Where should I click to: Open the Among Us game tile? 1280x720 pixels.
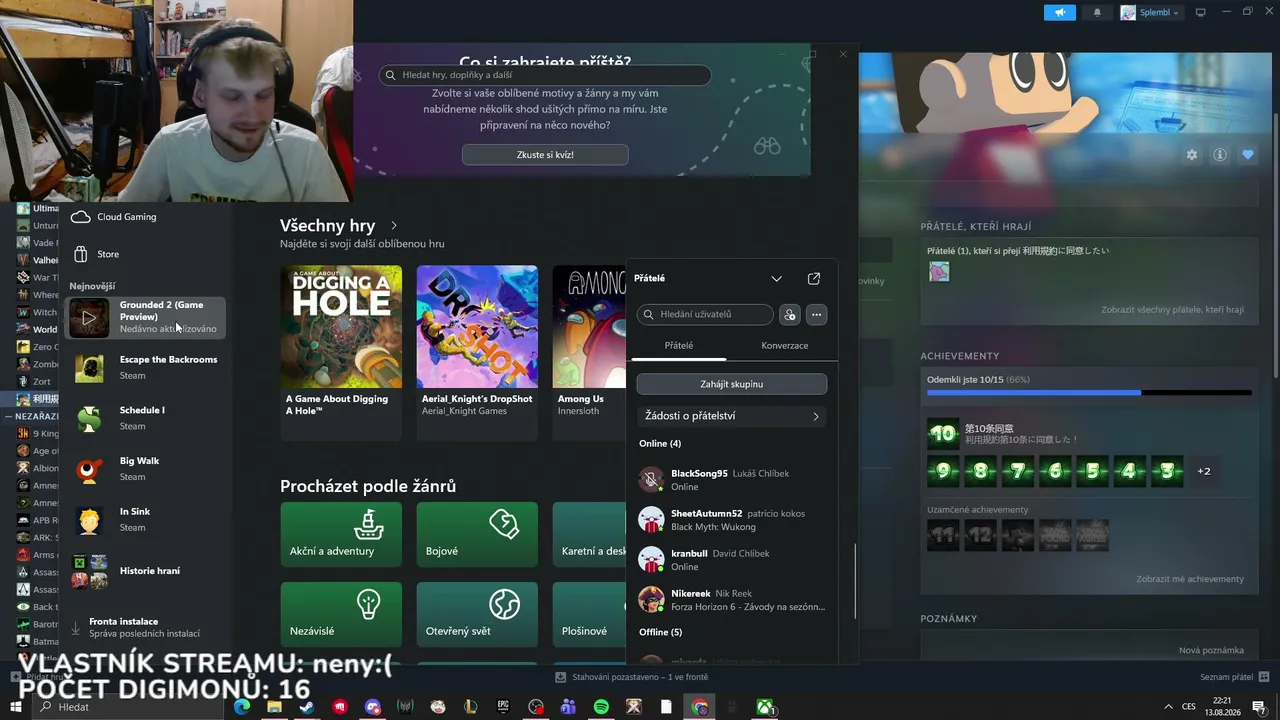589,352
